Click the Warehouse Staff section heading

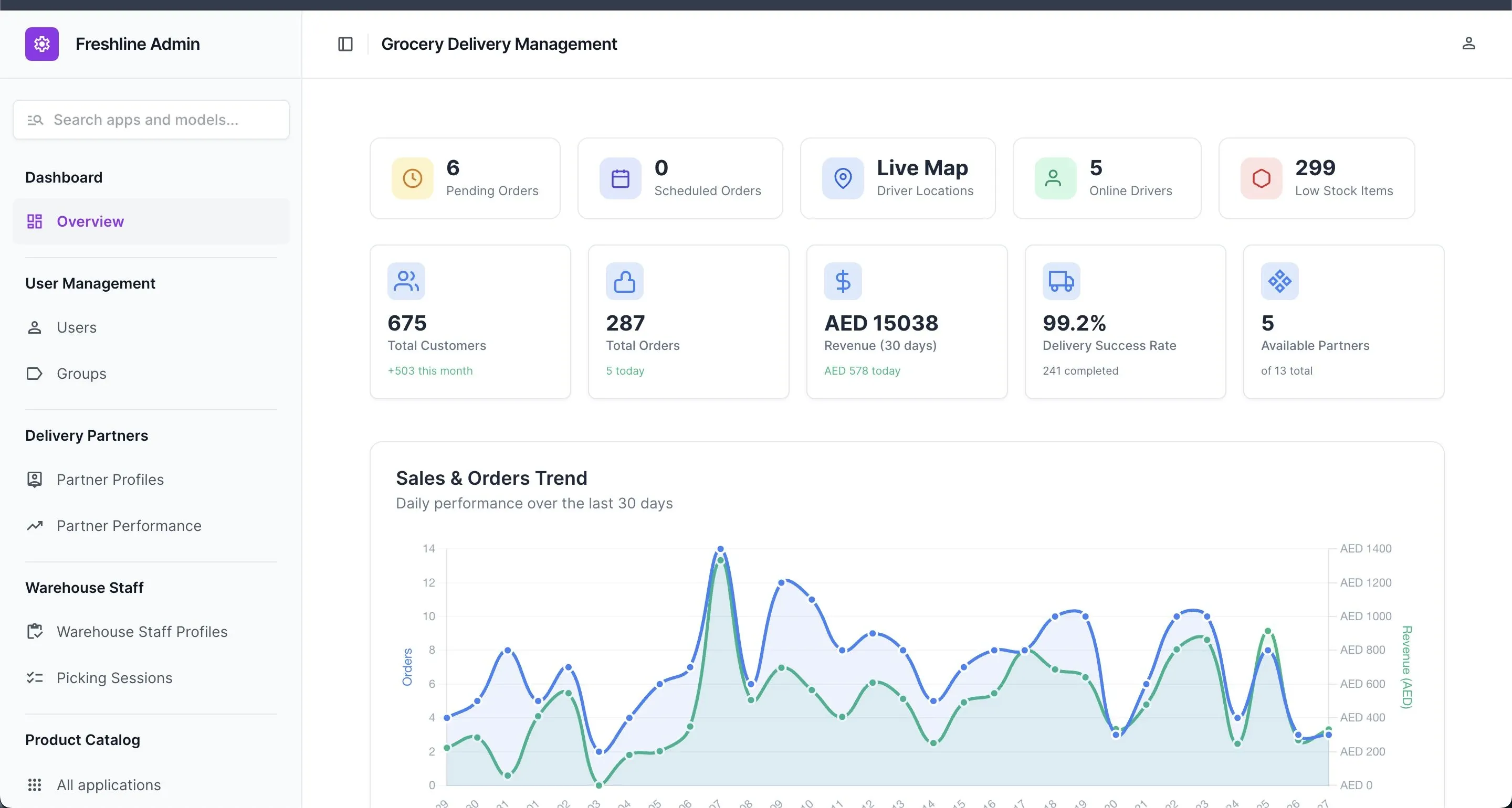pos(85,587)
